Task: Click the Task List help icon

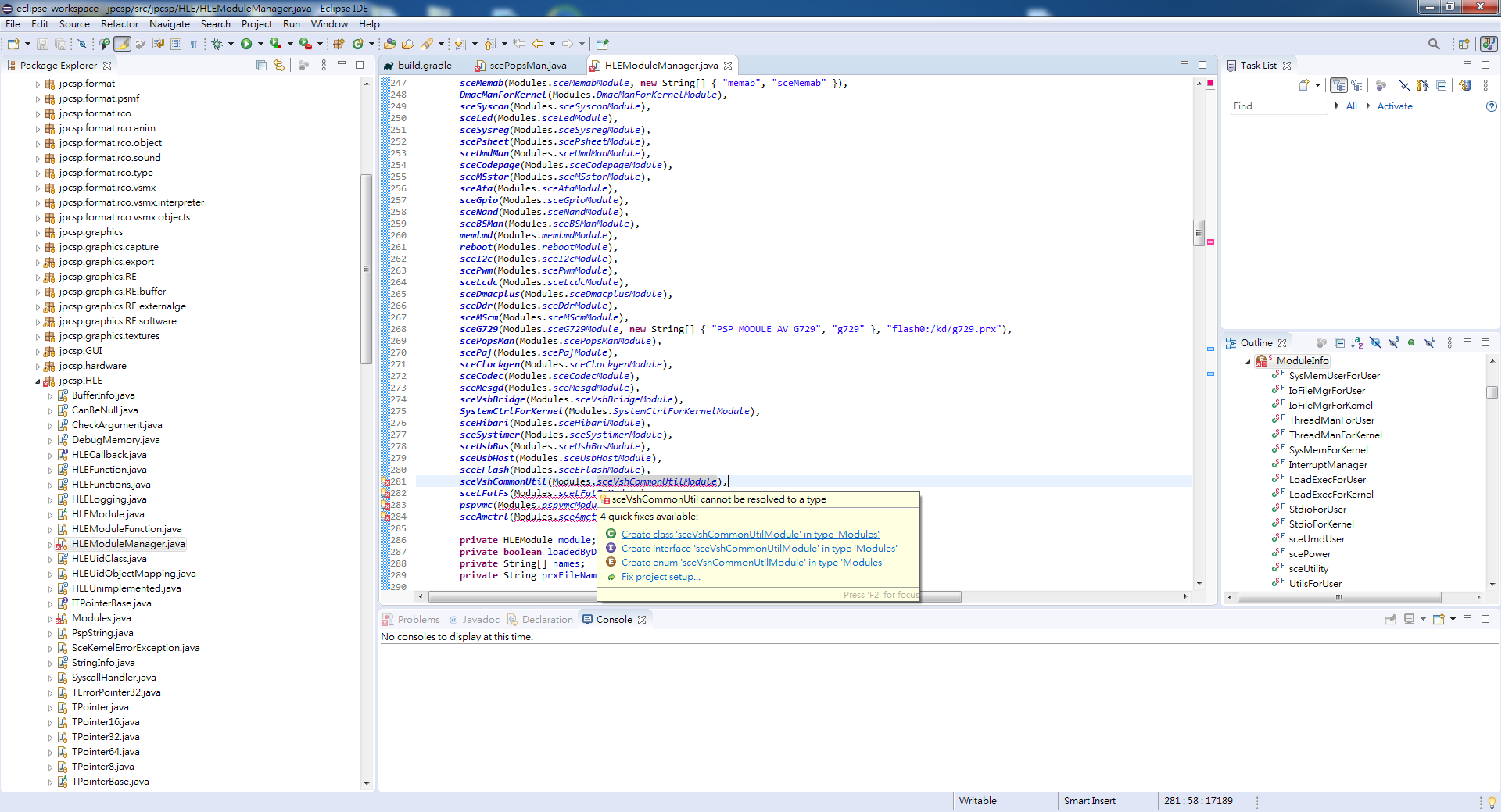Action: point(1491,106)
